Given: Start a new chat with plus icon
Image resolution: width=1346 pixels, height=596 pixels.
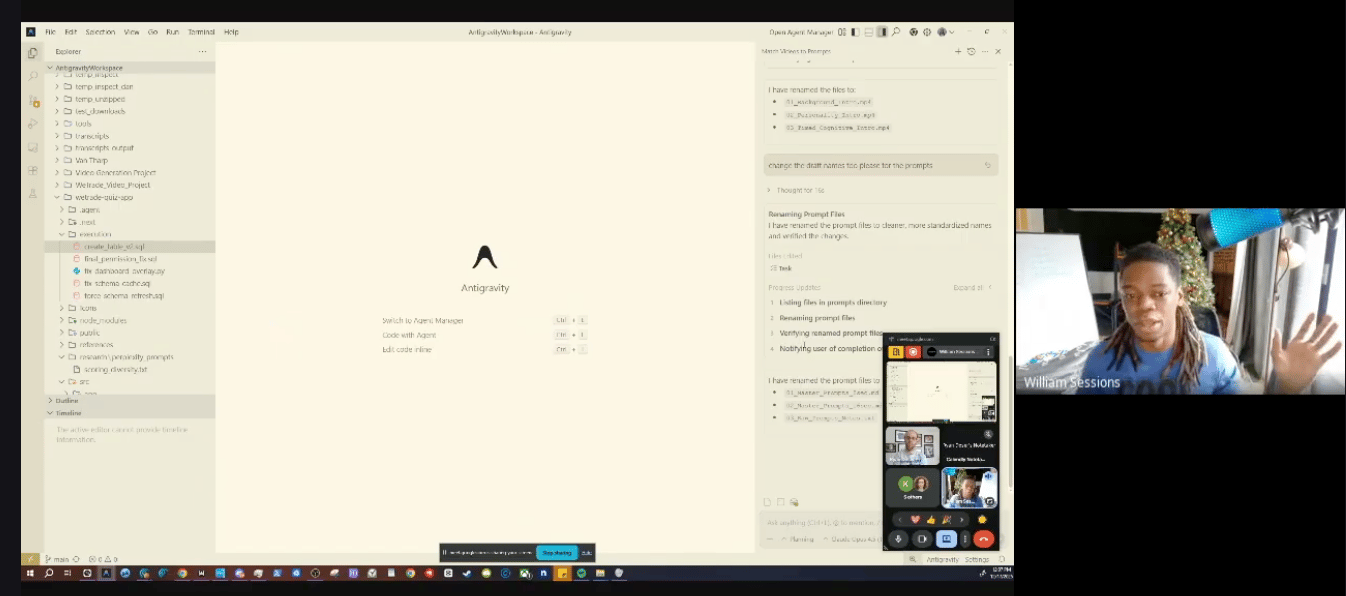Looking at the screenshot, I should pos(957,51).
